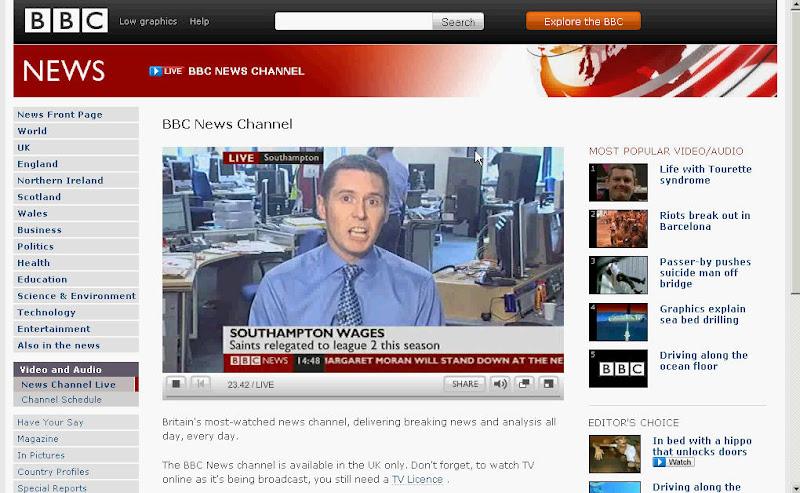Screen dimensions: 800x493
Task: Open Life with Tourette syndrome thumbnail
Action: pos(618,182)
